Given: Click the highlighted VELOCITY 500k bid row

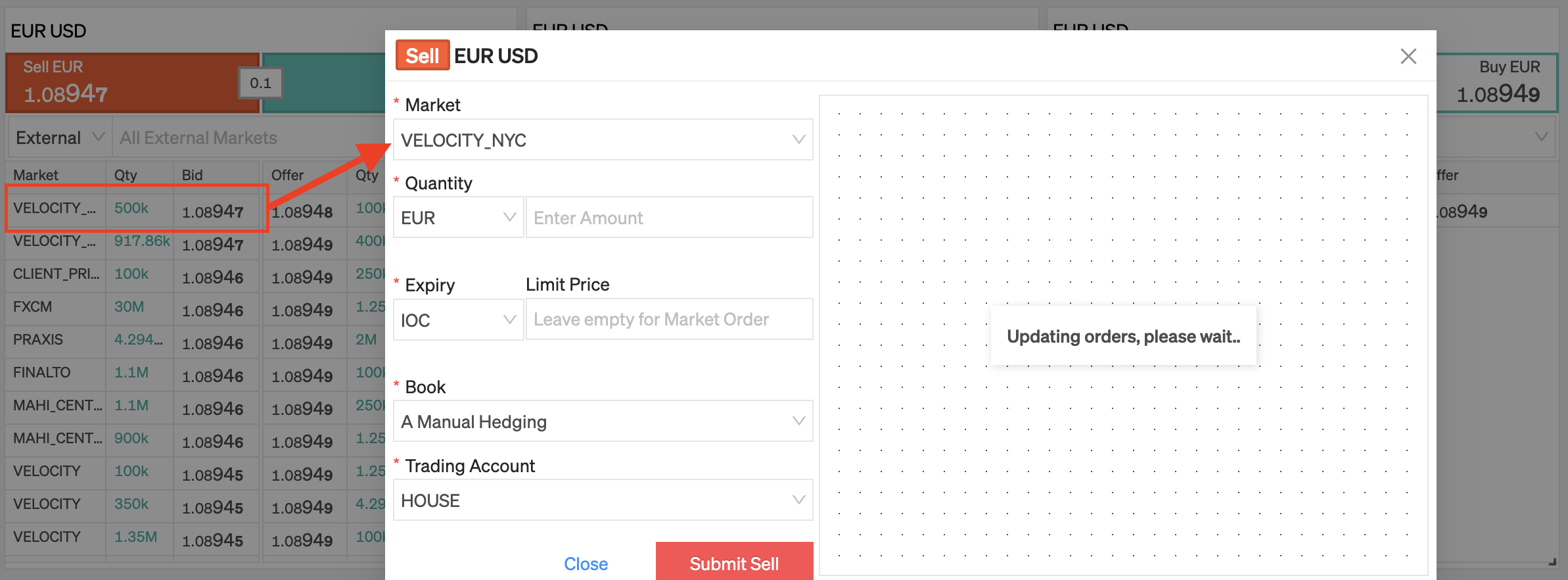Looking at the screenshot, I should click(137, 209).
